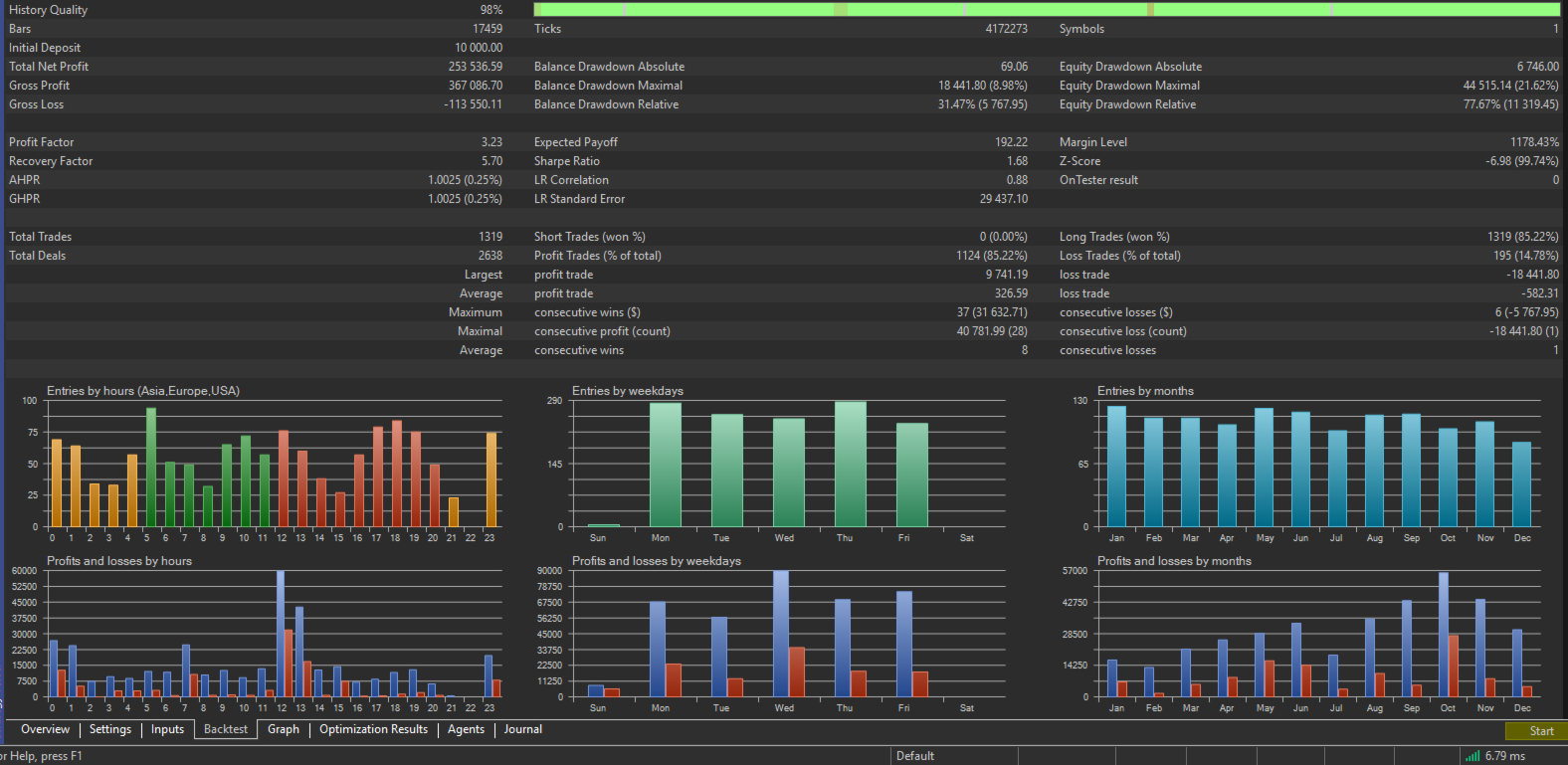The height and width of the screenshot is (765, 1568).
Task: Show the Graph tab
Action: [284, 729]
